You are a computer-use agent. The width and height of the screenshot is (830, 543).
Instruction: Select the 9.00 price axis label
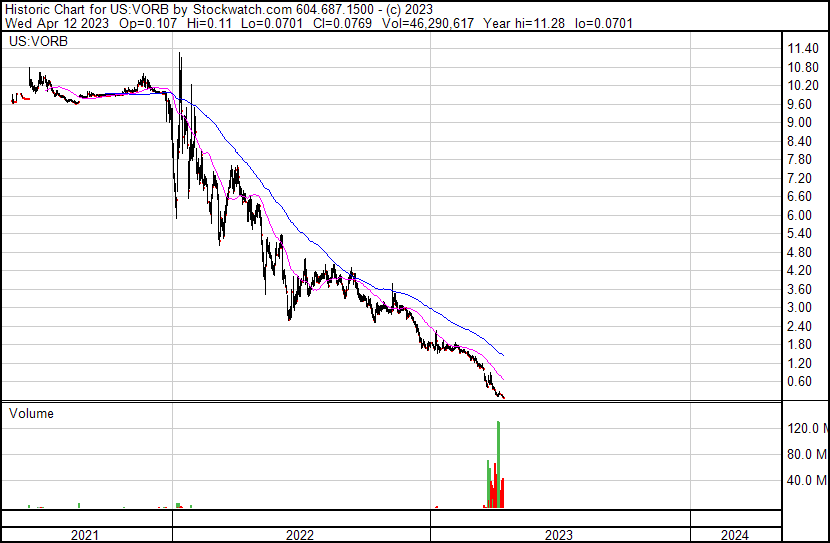pos(800,123)
